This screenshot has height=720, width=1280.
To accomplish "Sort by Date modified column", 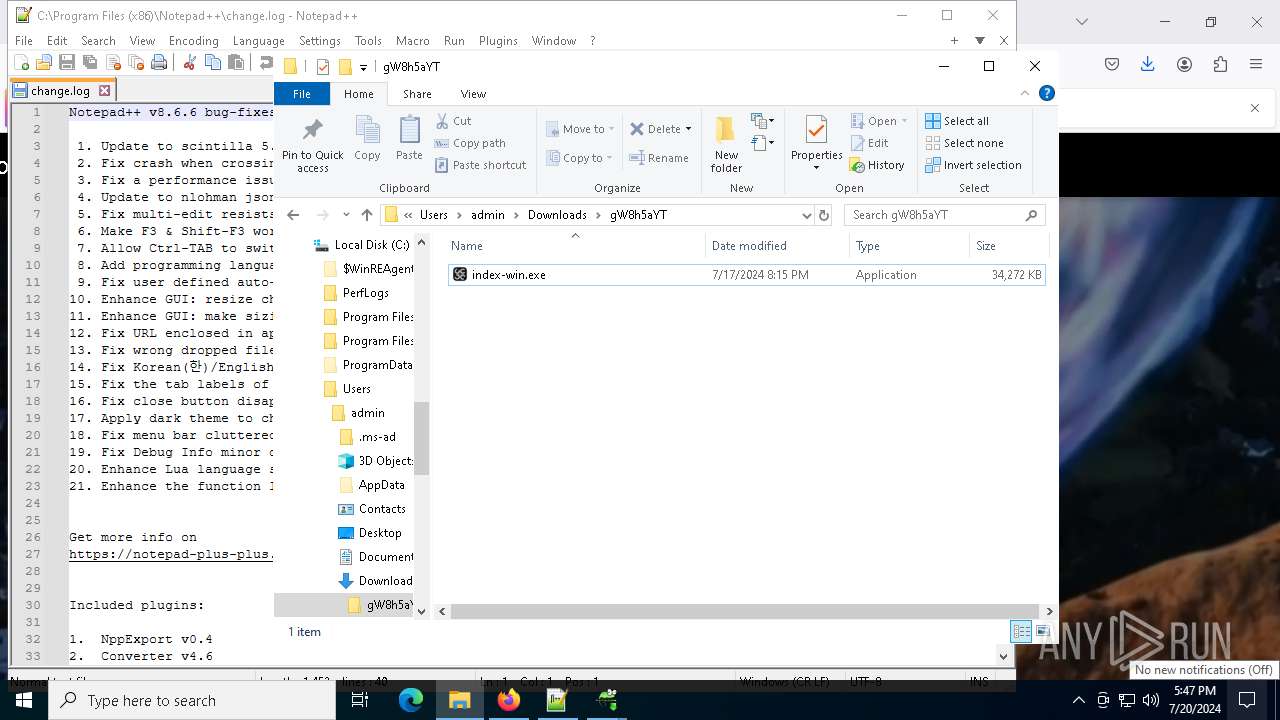I will point(776,246).
